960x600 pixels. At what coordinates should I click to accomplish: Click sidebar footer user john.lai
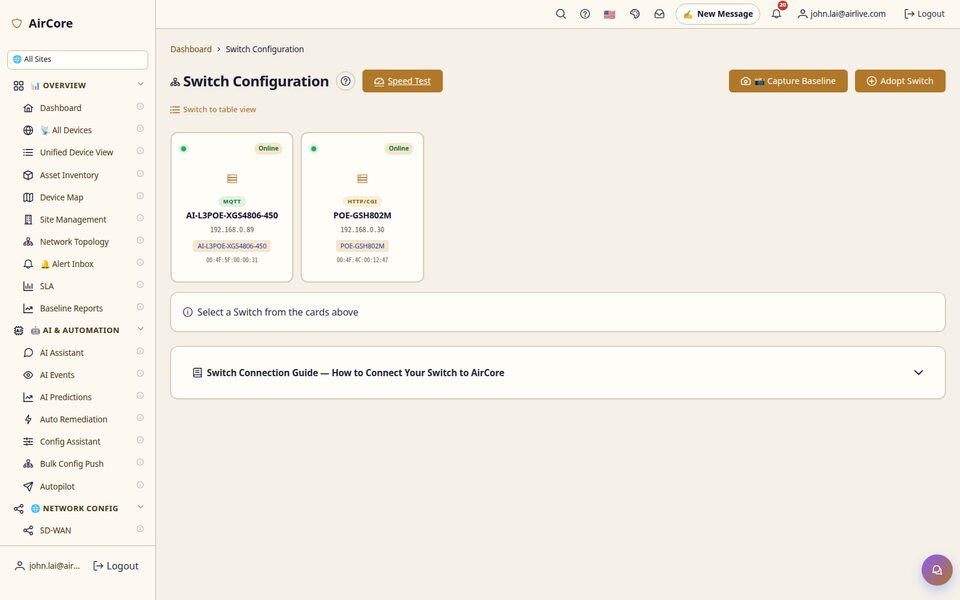click(48, 566)
